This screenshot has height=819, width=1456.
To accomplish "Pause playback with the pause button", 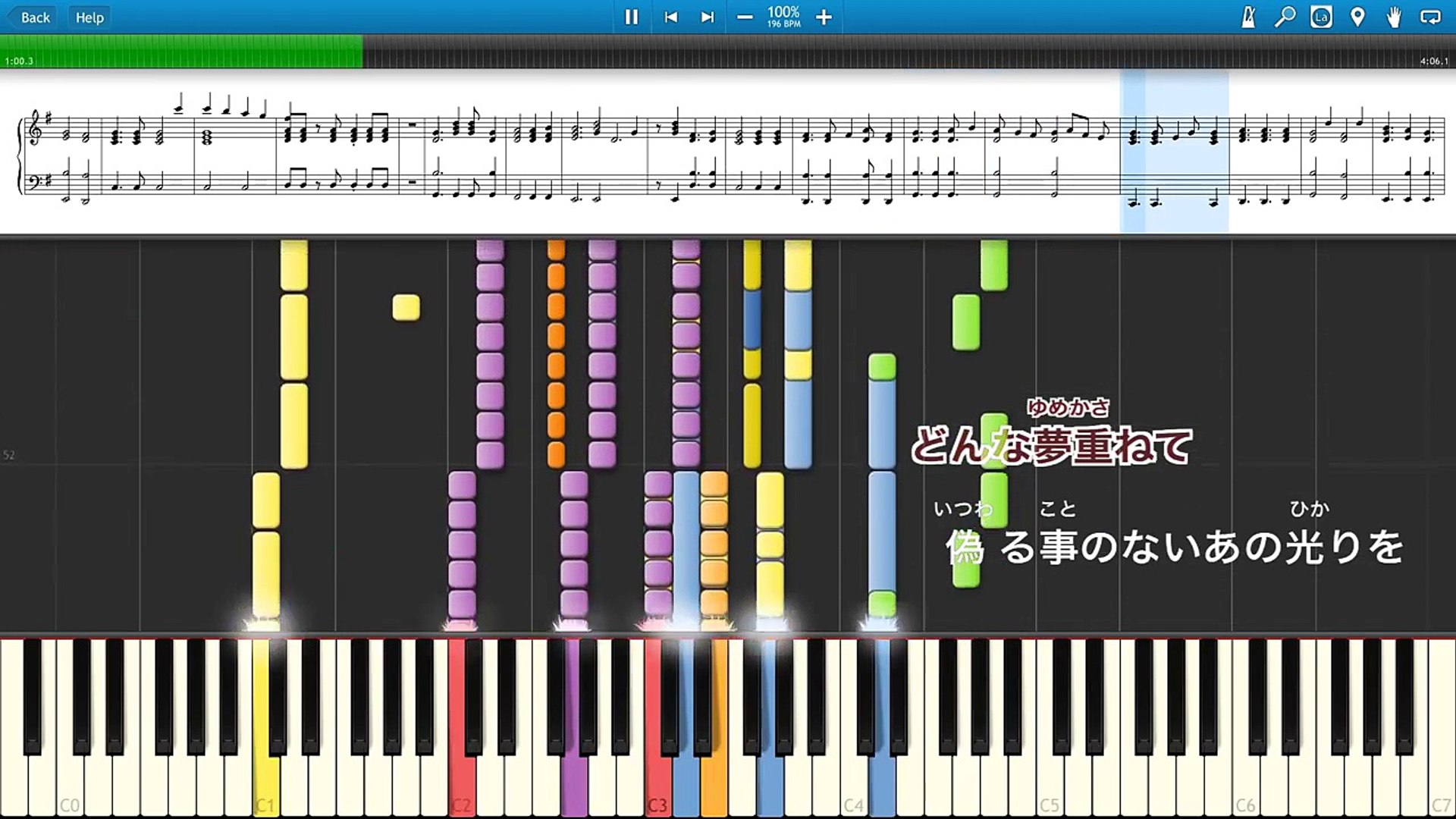I will [631, 17].
